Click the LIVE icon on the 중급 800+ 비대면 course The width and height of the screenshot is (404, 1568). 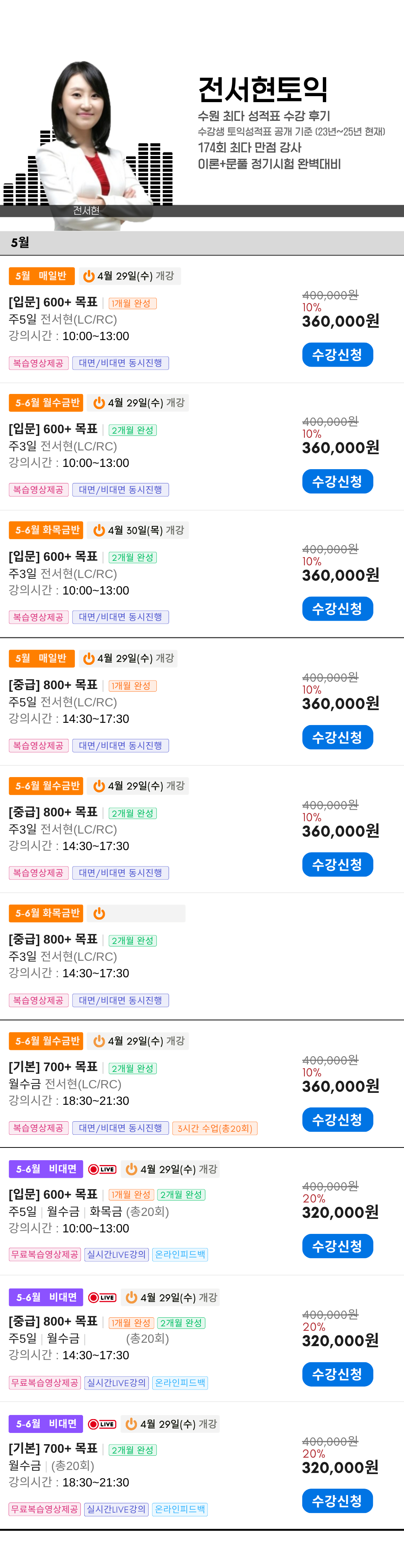click(102, 1297)
